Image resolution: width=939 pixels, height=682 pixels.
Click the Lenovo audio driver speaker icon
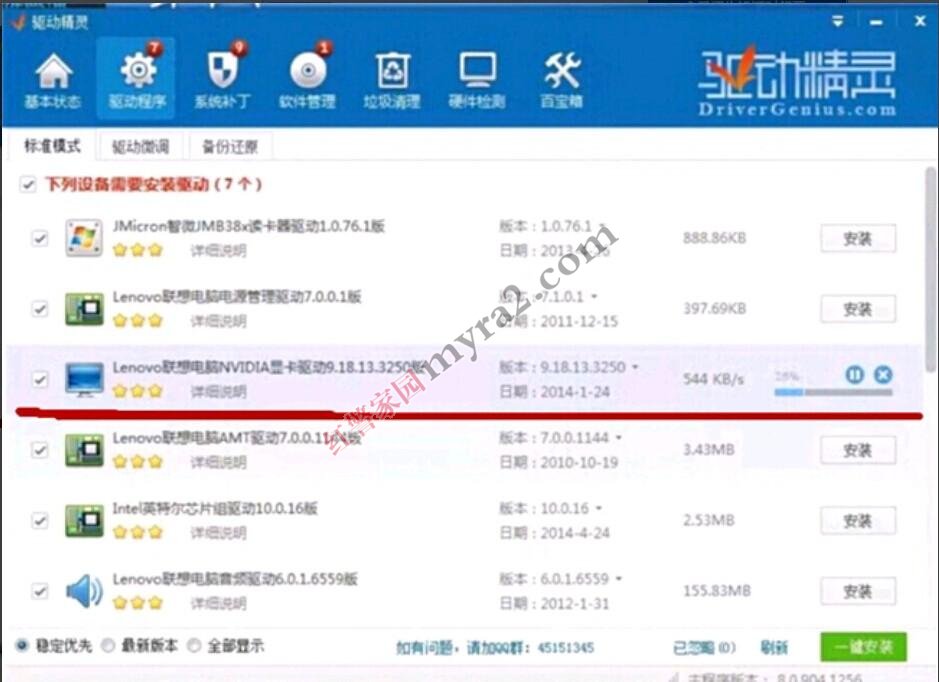84,591
